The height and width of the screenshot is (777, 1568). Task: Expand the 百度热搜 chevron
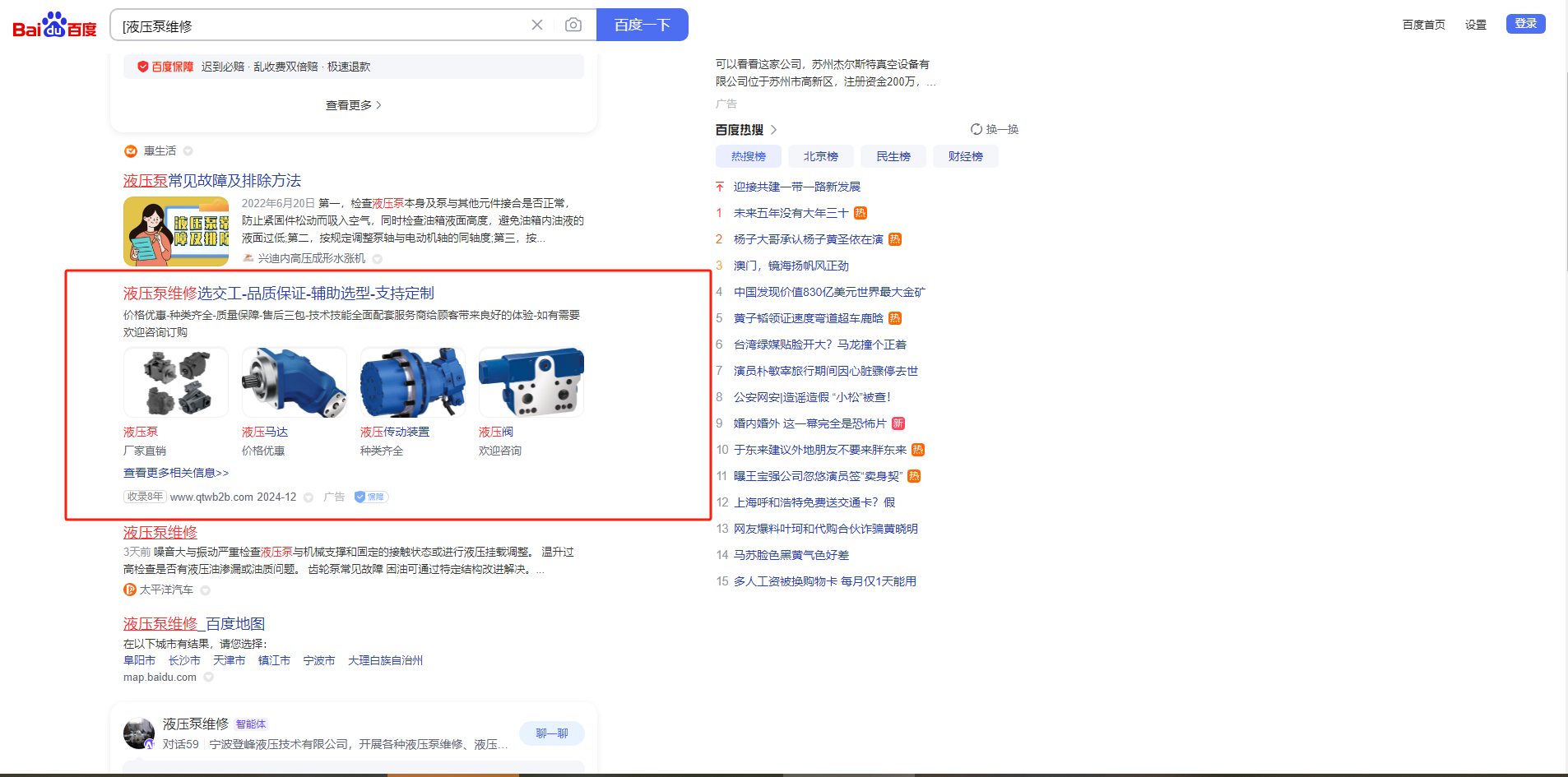tap(773, 130)
